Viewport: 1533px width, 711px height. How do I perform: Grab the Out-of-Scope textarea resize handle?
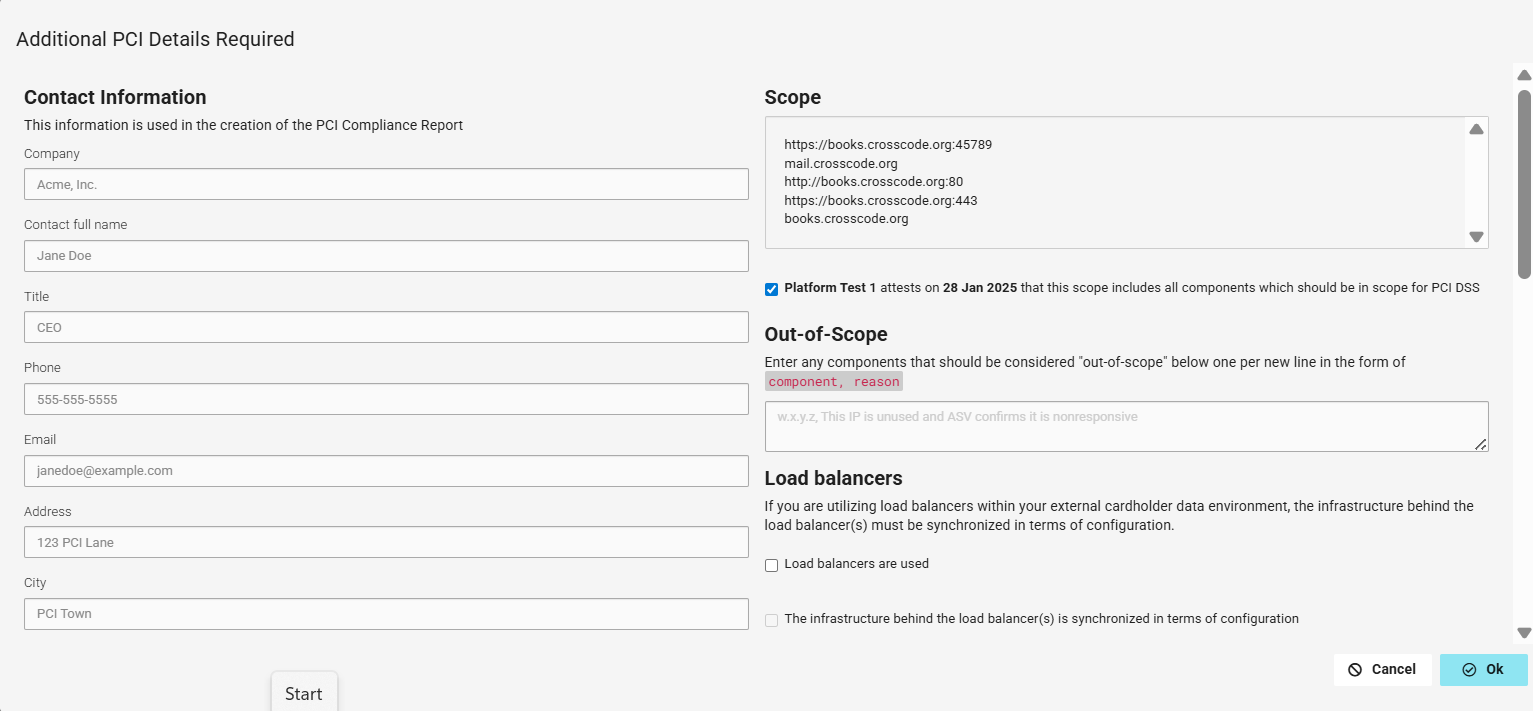[x=1481, y=444]
